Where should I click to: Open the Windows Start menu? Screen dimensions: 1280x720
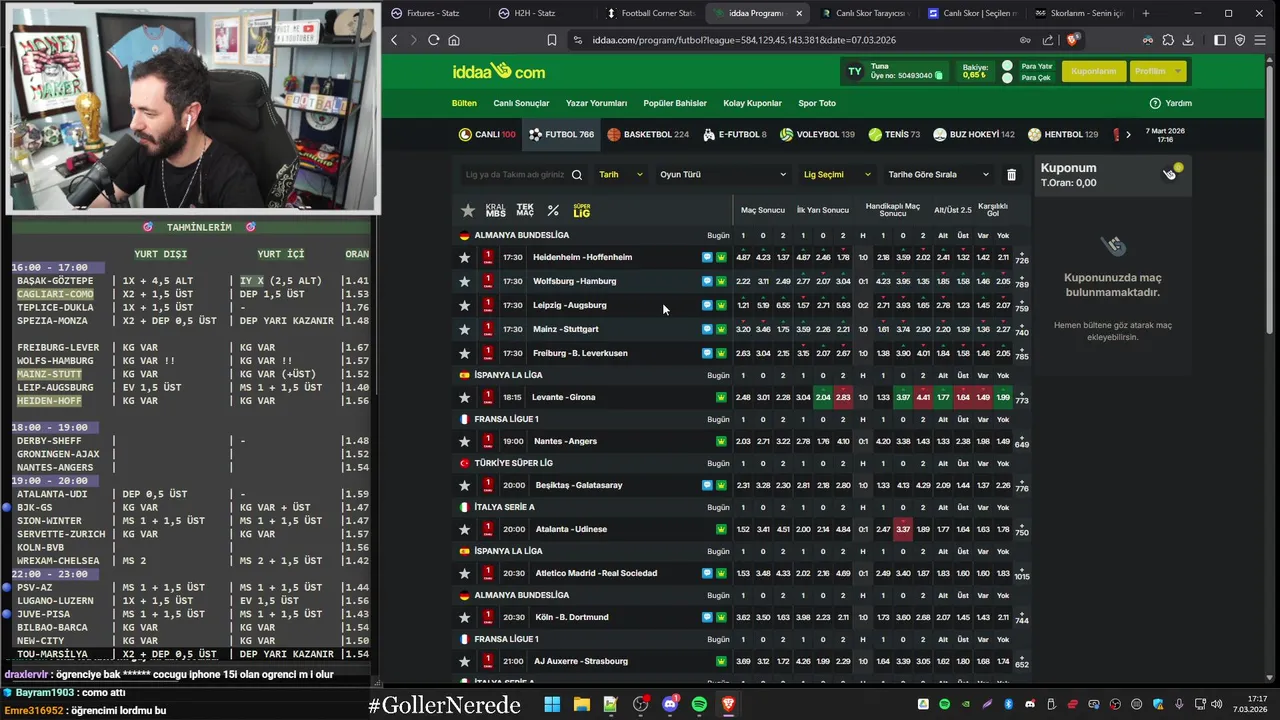tap(552, 705)
